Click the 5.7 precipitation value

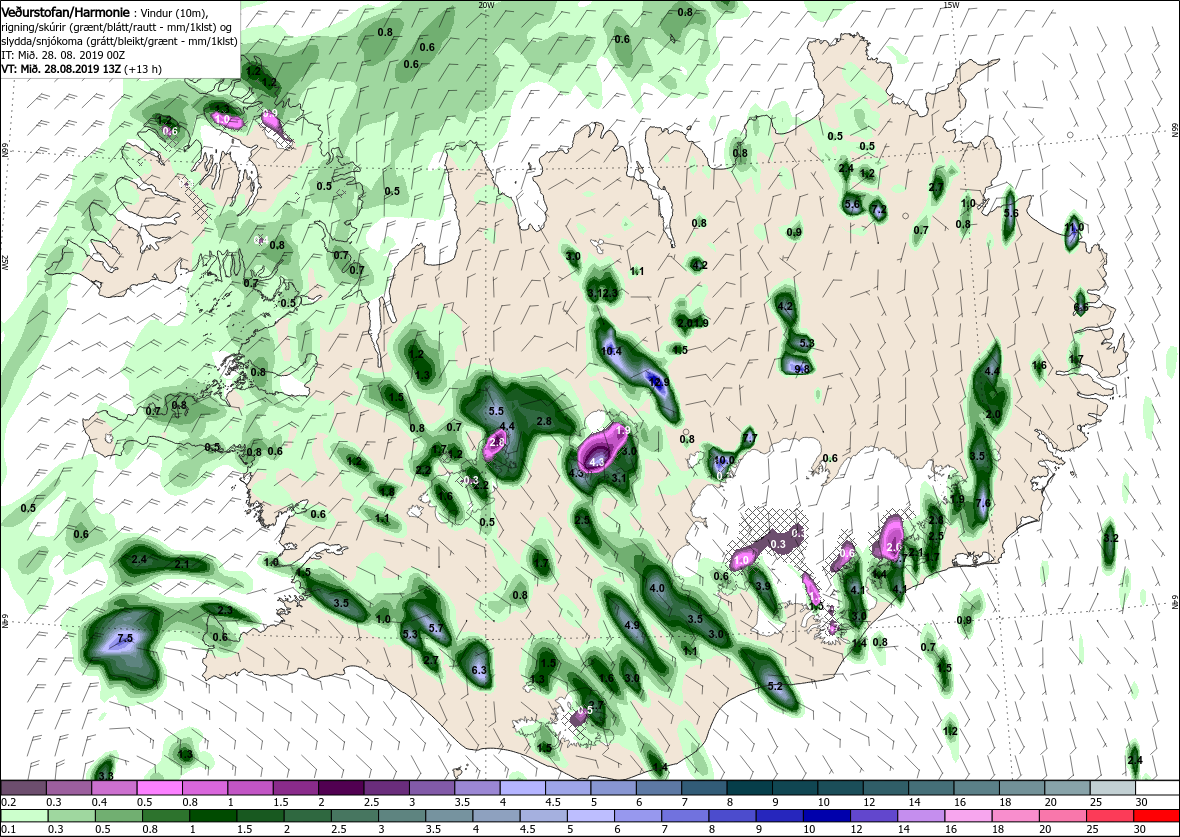coord(436,627)
